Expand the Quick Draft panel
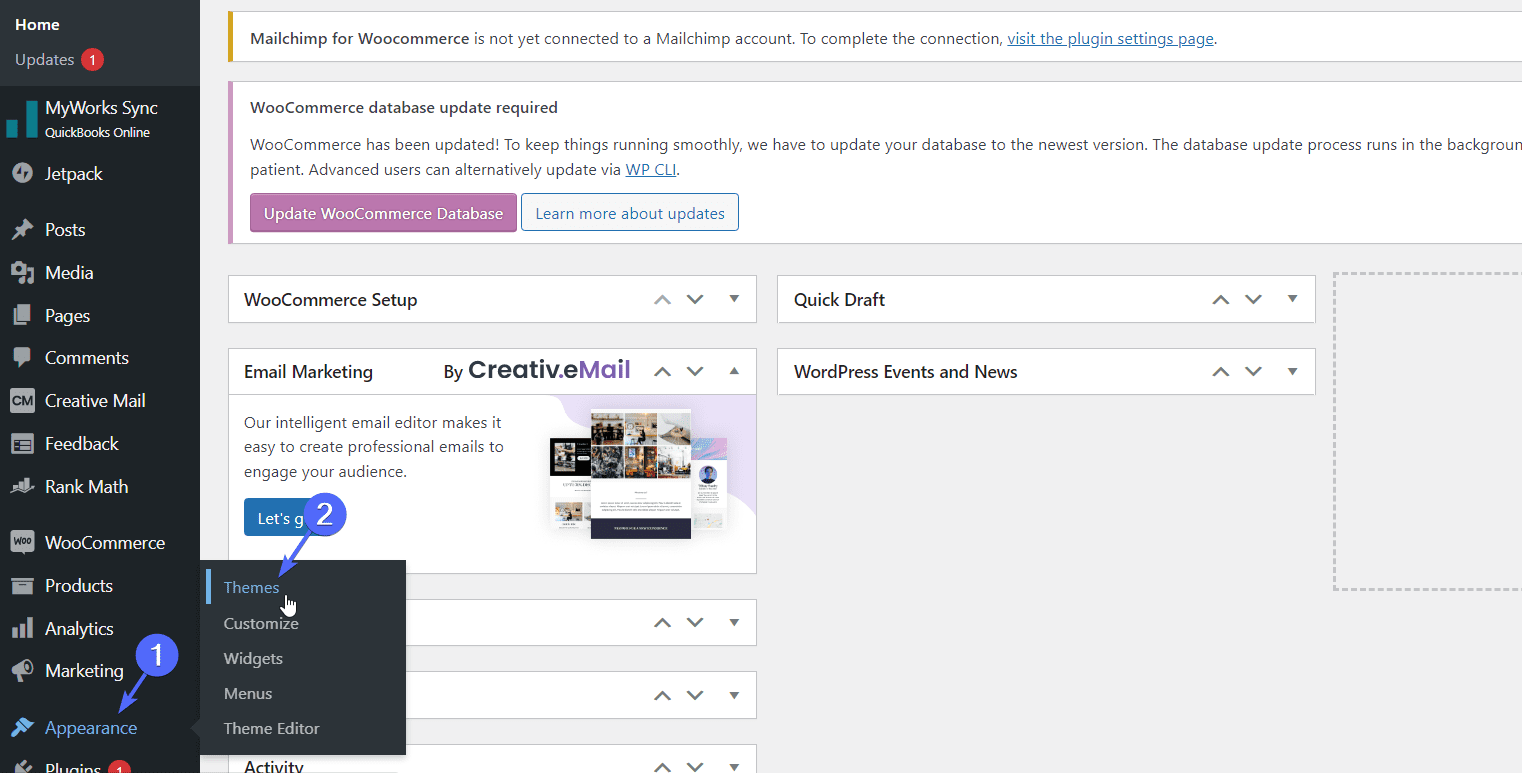Viewport: 1522px width, 773px height. [1293, 299]
